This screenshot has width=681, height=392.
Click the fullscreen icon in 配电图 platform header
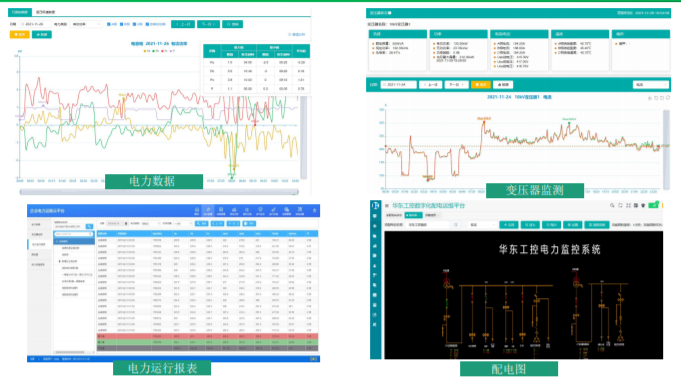click(628, 205)
